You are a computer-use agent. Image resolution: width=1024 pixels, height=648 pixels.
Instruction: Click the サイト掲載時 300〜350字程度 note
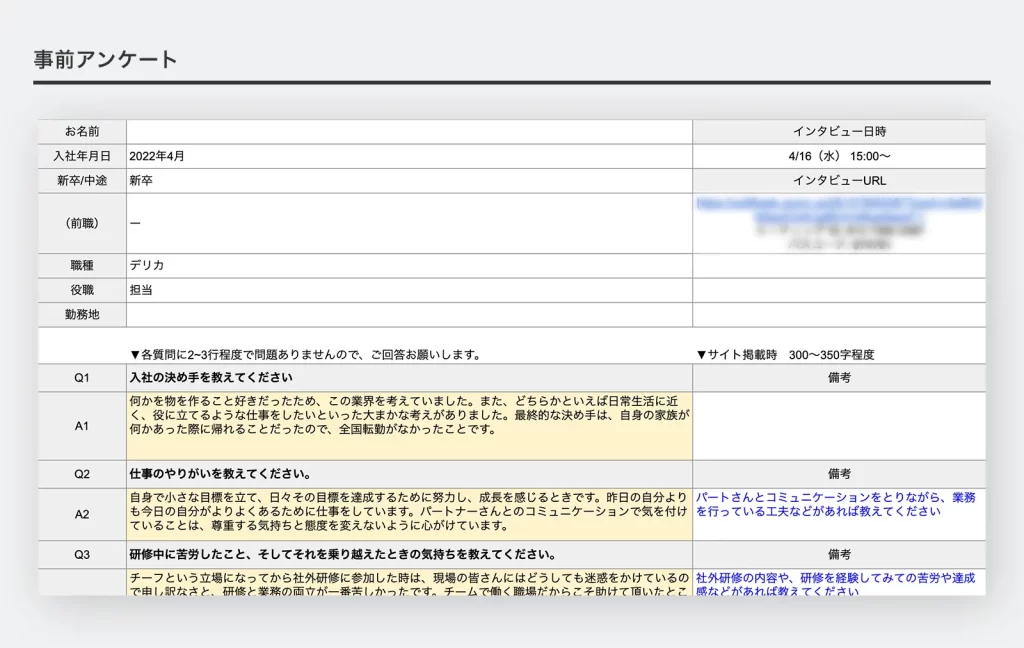coord(785,354)
